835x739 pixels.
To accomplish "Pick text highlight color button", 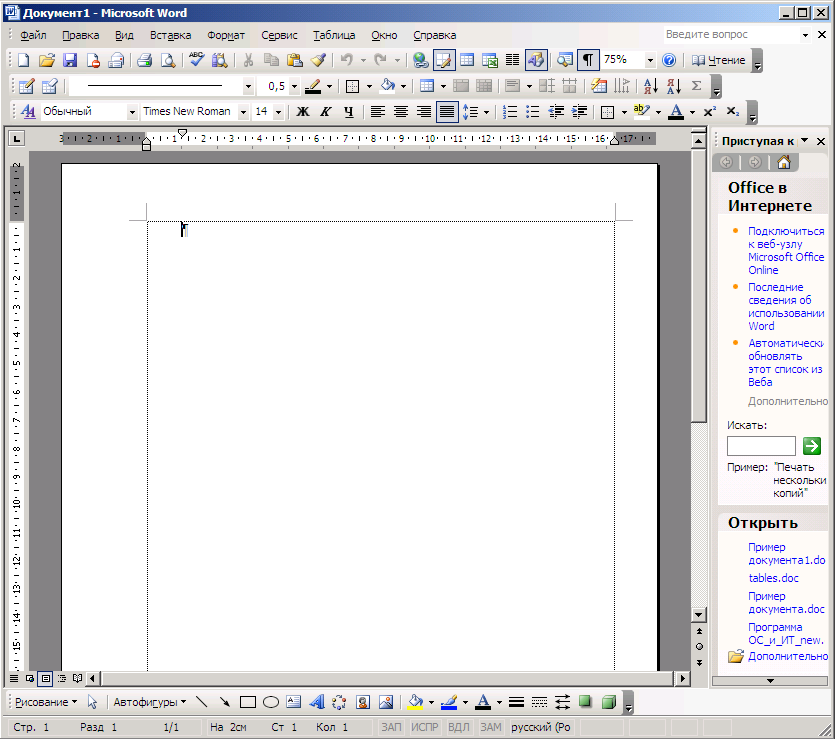I will tap(642, 112).
